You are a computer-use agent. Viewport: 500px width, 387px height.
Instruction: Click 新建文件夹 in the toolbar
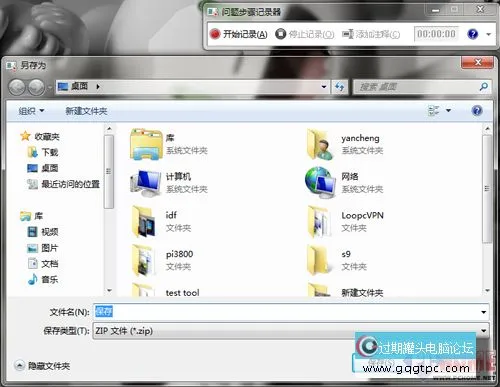click(86, 111)
